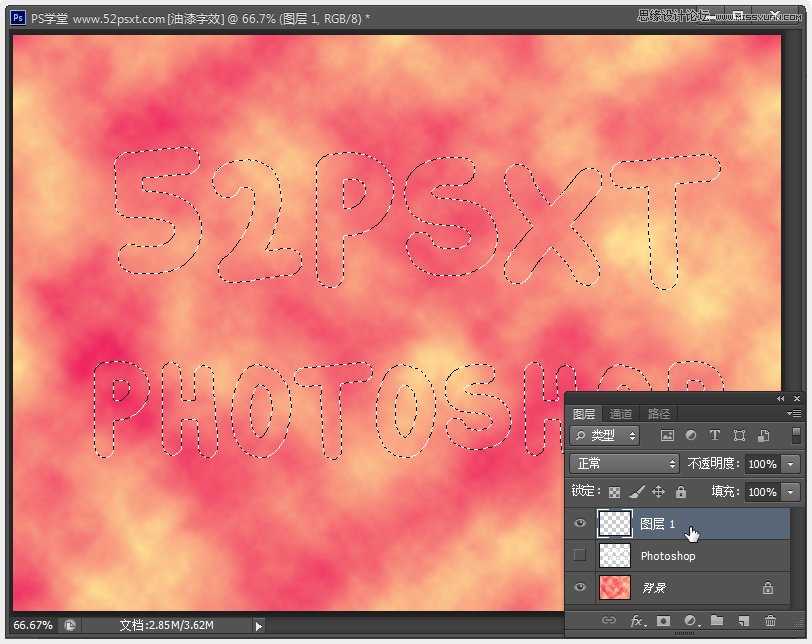This screenshot has width=812, height=644.
Task: Click the Photoshop Ps icon in title bar
Action: (18, 18)
